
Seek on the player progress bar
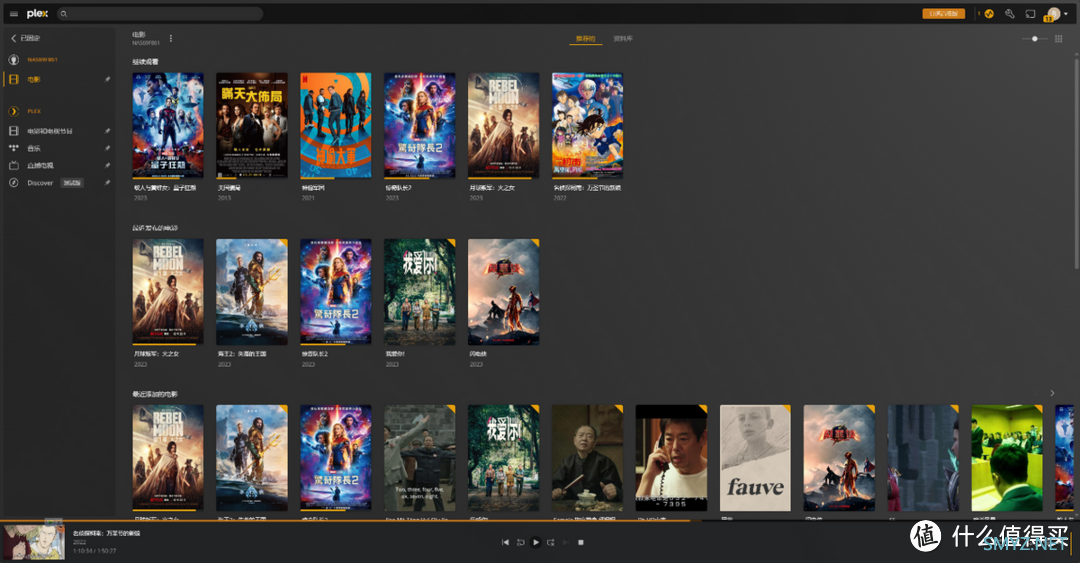point(540,520)
